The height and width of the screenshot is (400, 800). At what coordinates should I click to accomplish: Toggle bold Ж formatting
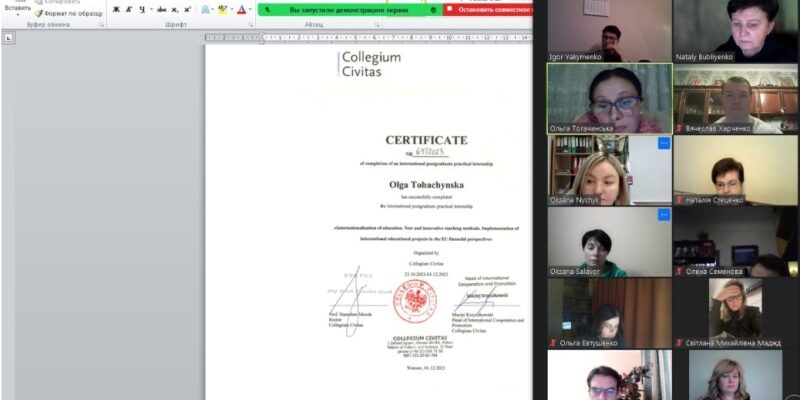click(116, 9)
